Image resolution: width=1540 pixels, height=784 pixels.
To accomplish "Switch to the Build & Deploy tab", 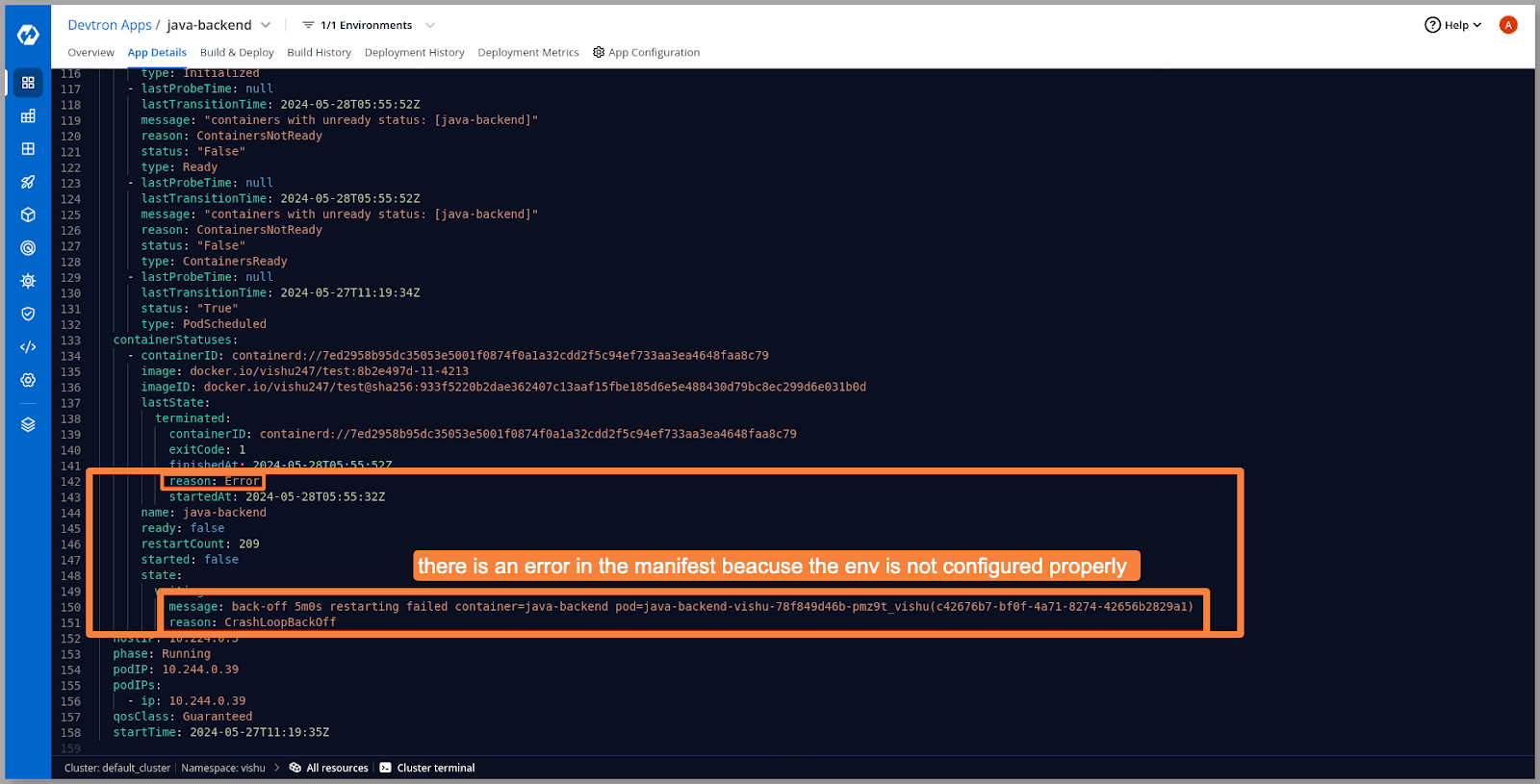I will [237, 53].
